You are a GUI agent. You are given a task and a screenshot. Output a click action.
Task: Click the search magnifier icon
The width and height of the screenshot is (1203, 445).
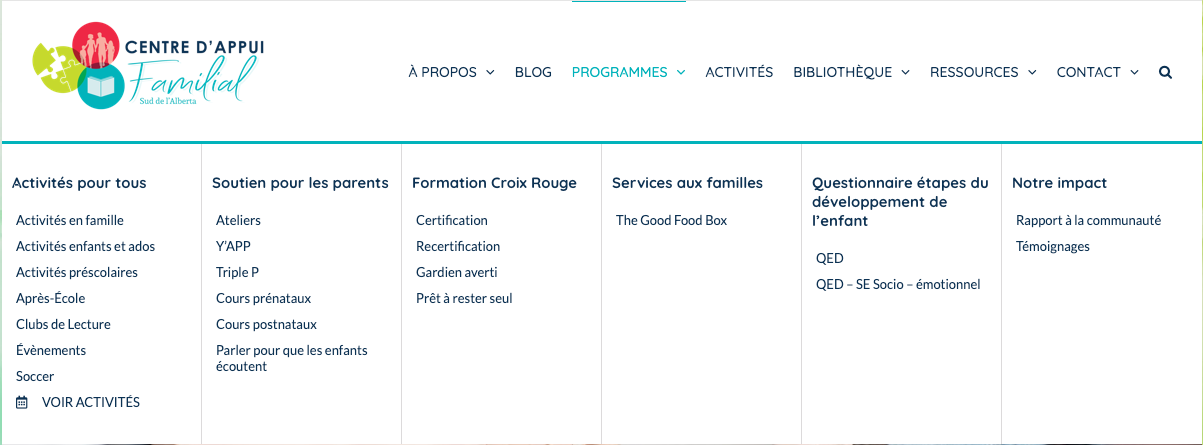[x=1165, y=72]
